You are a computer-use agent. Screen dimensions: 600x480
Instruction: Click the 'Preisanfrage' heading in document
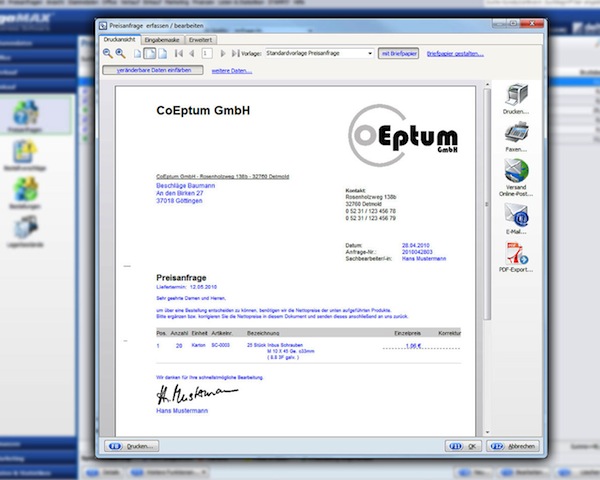(x=181, y=278)
